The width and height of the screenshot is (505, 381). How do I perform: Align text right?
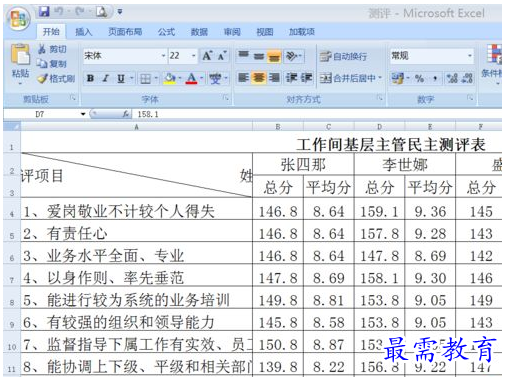click(274, 78)
